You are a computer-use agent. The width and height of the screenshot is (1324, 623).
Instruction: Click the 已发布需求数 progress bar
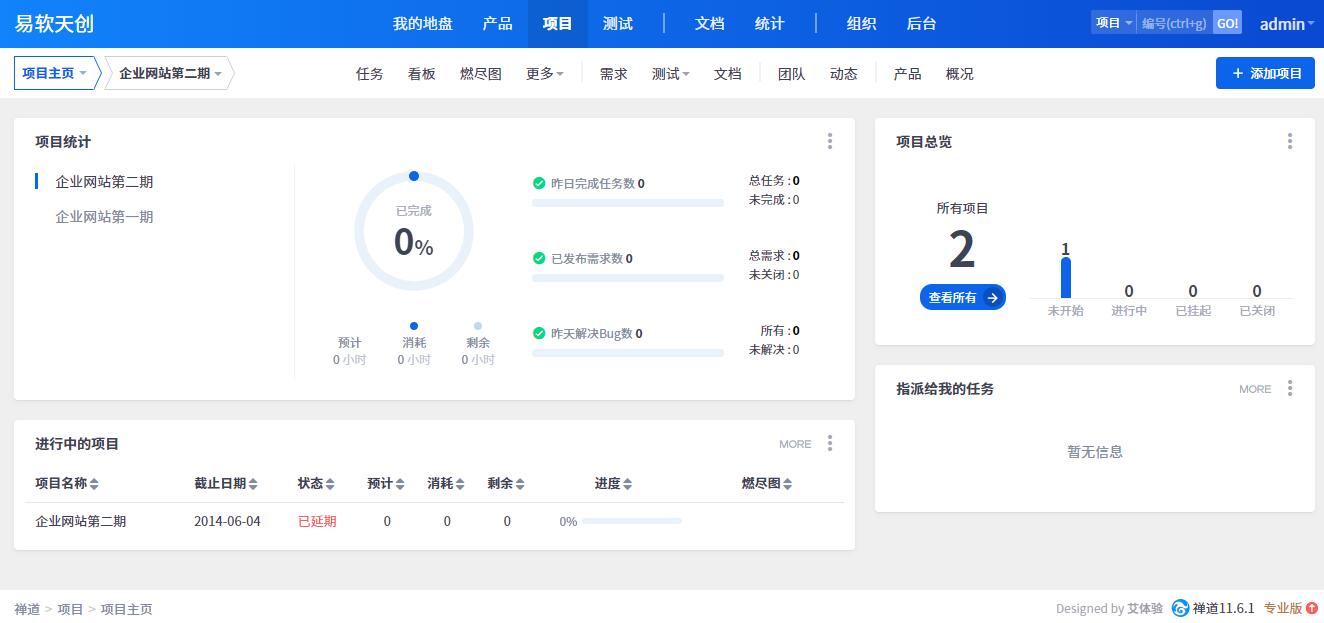(628, 278)
